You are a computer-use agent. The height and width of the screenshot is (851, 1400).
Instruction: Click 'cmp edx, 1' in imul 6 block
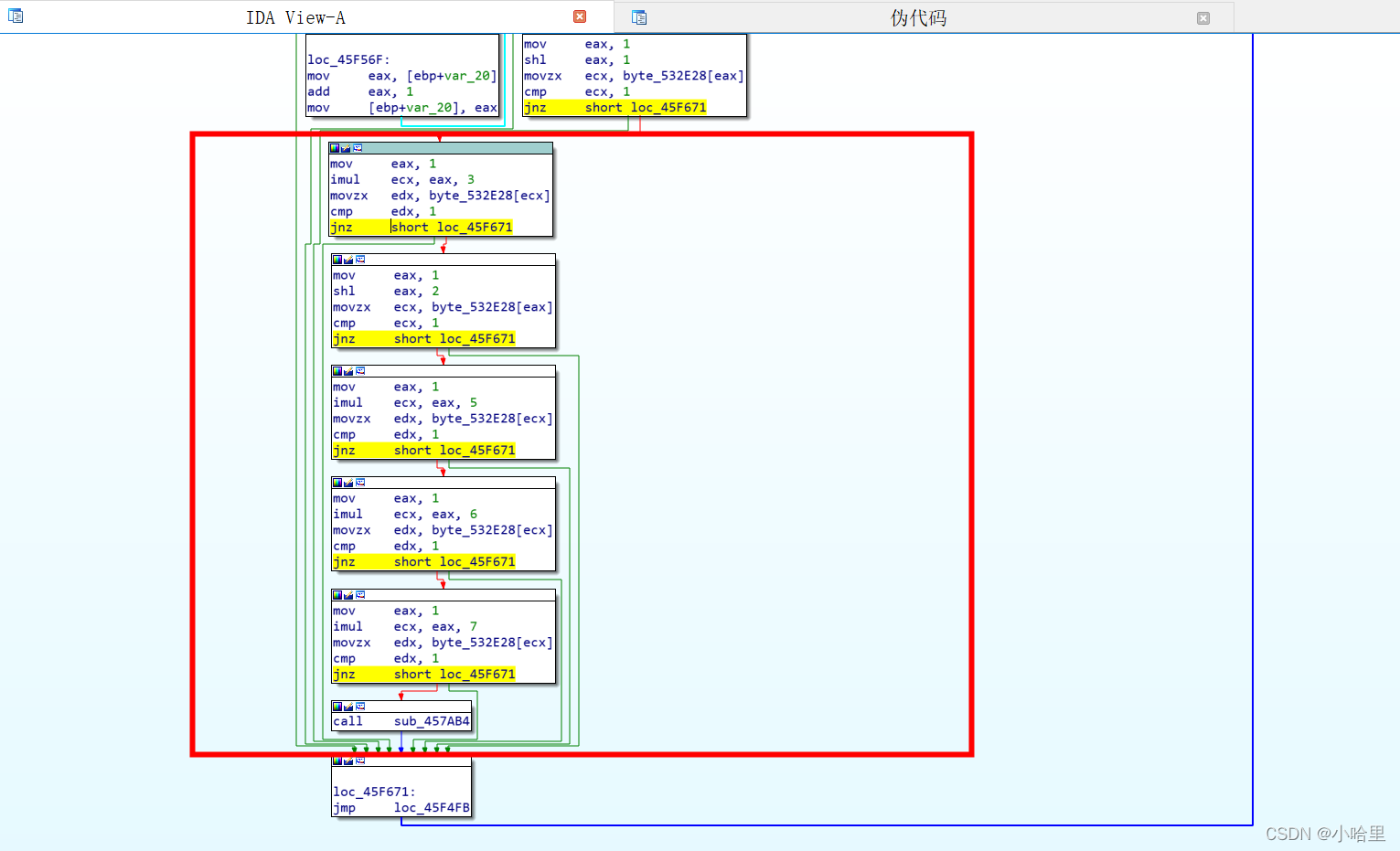click(x=386, y=546)
